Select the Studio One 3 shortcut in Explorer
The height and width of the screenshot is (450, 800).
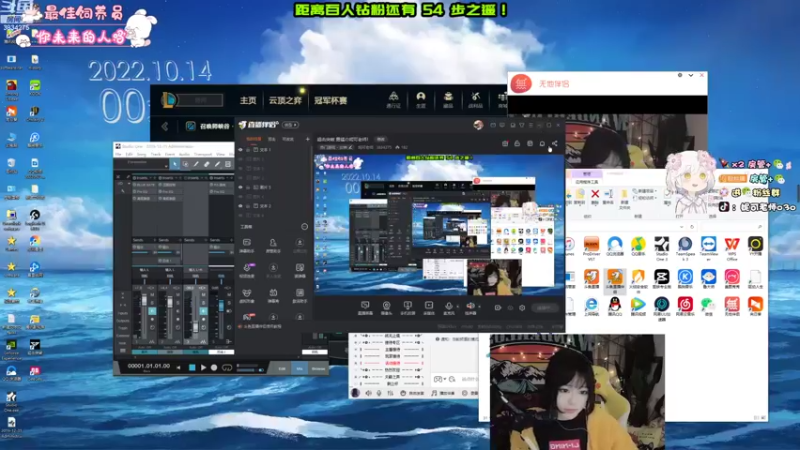662,248
